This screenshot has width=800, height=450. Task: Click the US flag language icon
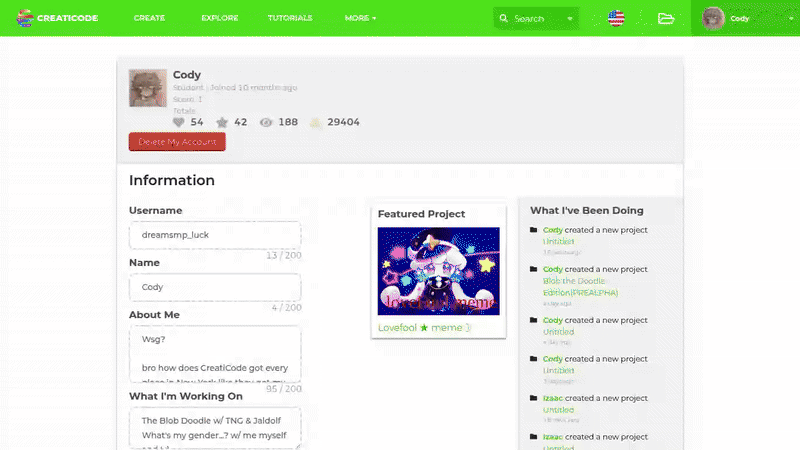point(616,18)
